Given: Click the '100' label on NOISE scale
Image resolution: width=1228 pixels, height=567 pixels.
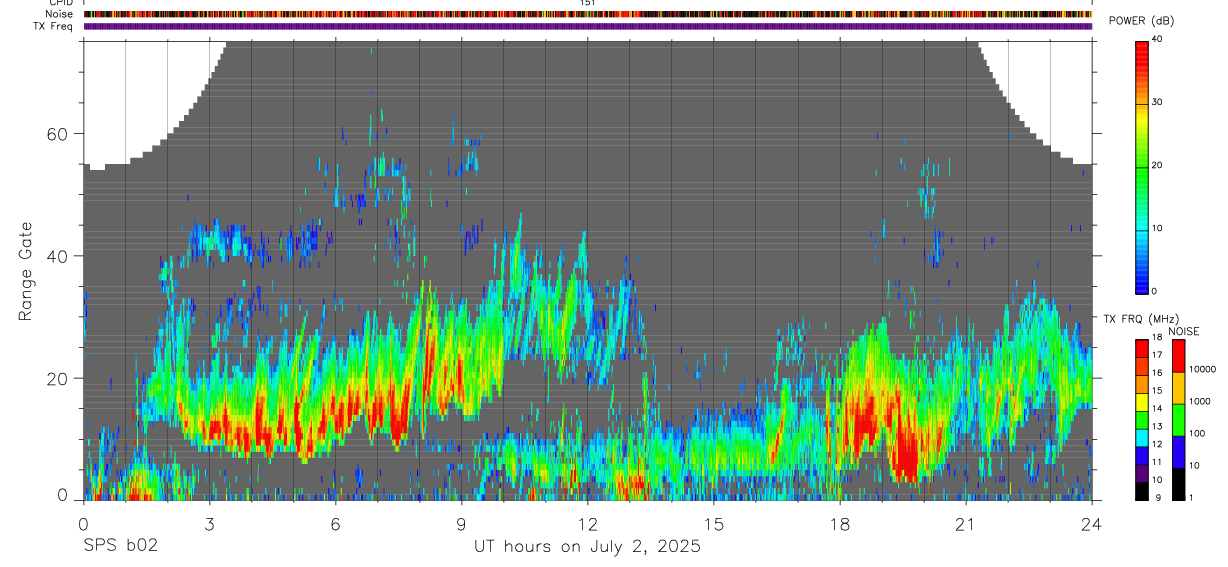Looking at the screenshot, I should pyautogui.click(x=1196, y=433).
